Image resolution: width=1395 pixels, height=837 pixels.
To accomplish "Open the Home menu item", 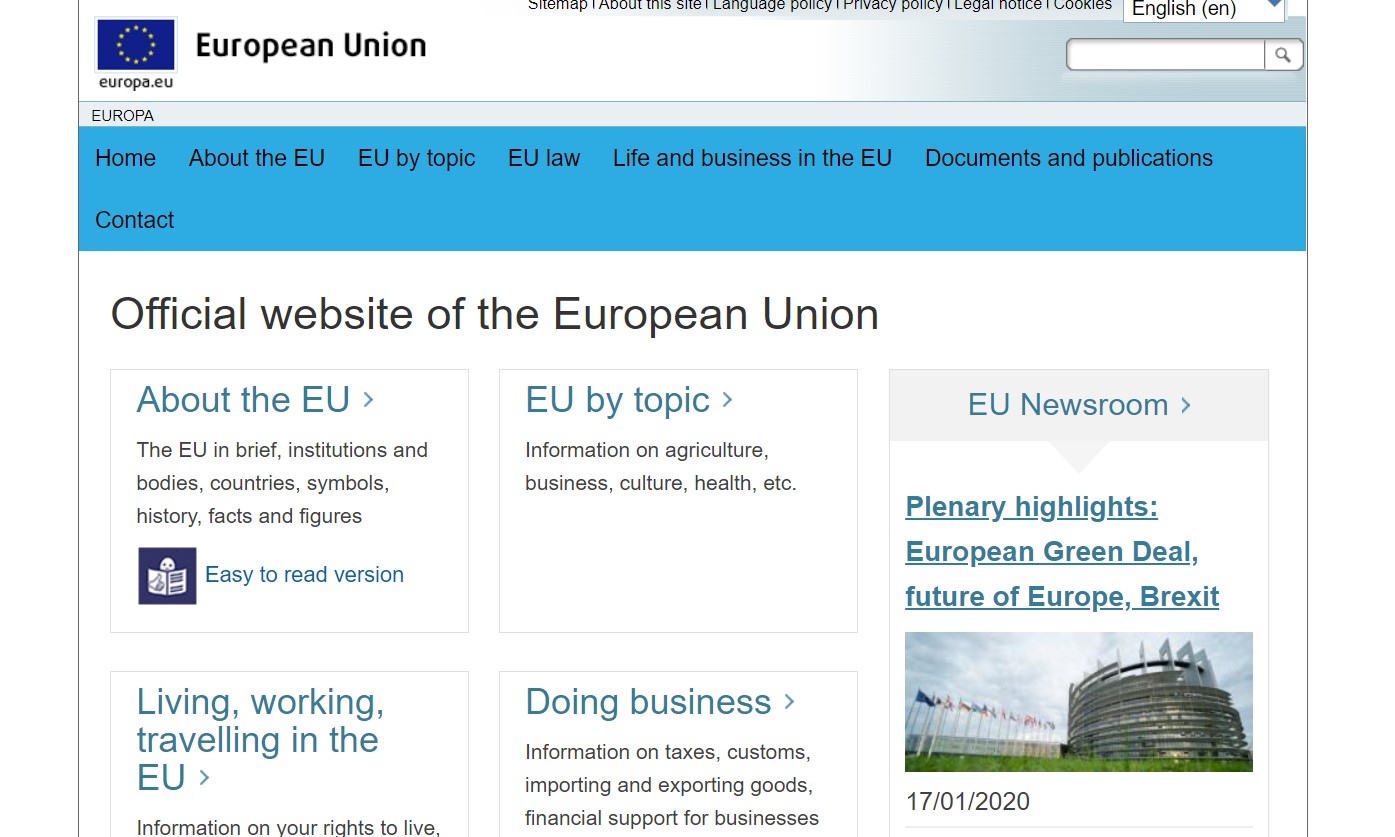I will tap(125, 158).
